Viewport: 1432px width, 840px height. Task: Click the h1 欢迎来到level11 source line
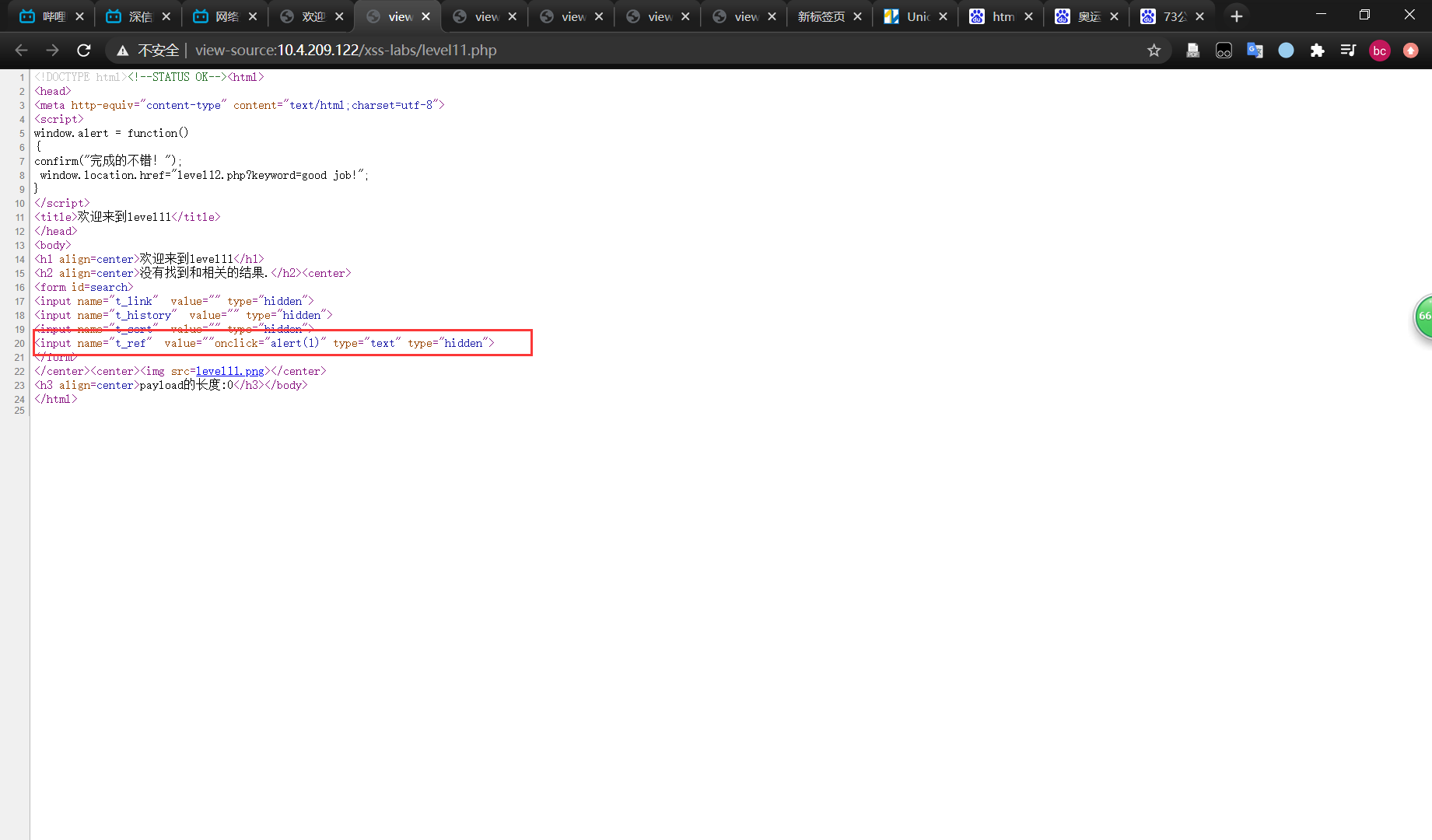[149, 259]
